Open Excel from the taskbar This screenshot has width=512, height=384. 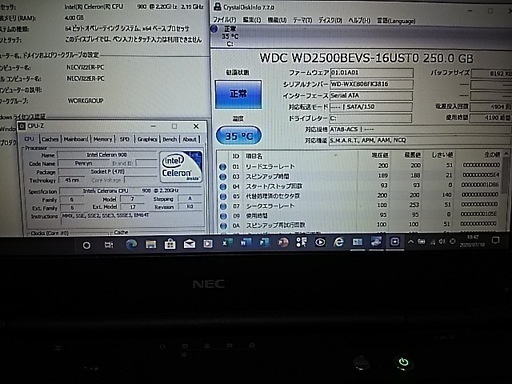click(x=228, y=243)
